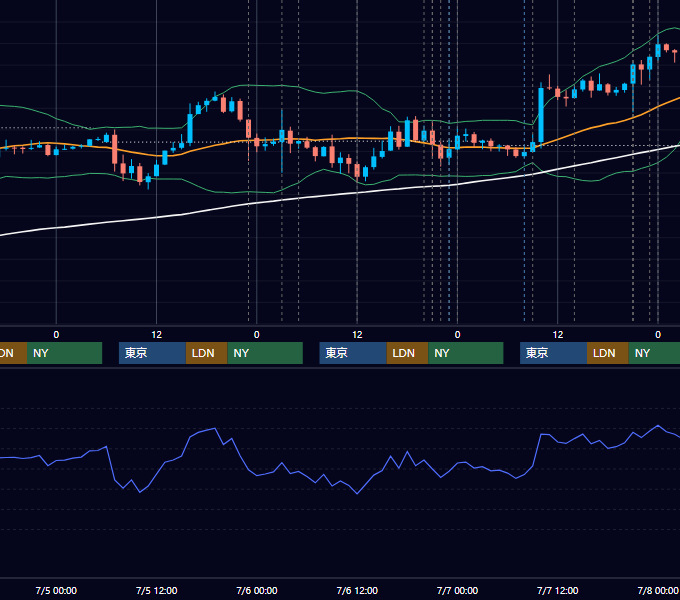Click the NY label following the first full LDN block
The width and height of the screenshot is (680, 600).
coord(241,353)
